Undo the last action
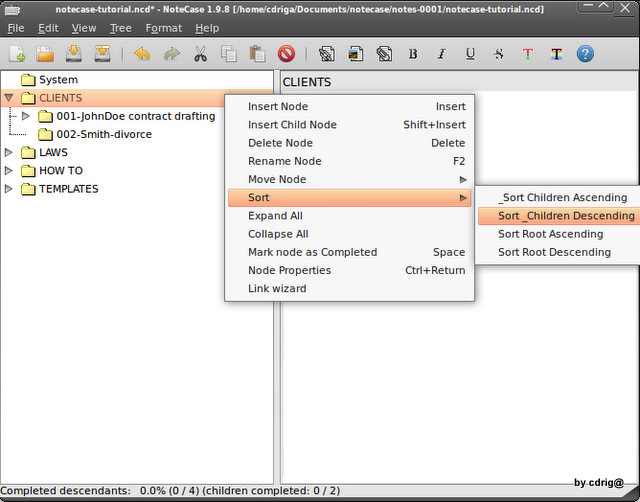The width and height of the screenshot is (640, 502). tap(142, 54)
